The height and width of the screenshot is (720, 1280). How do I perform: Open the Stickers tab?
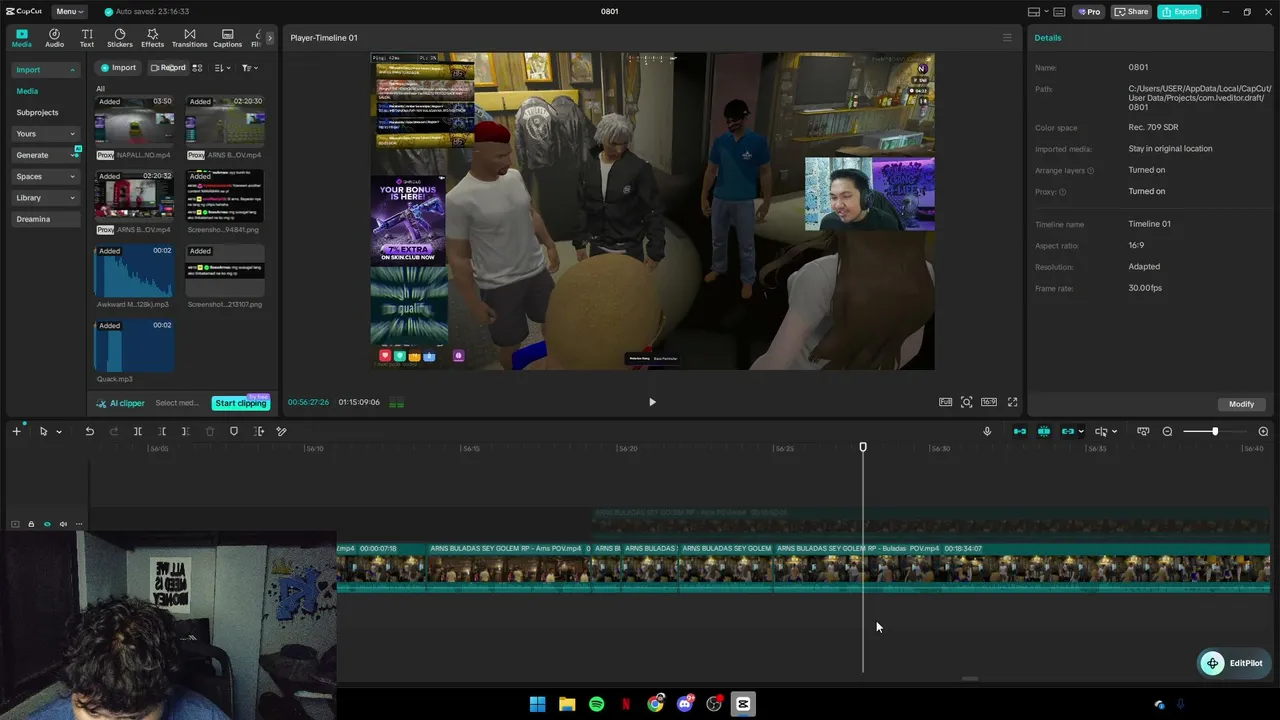tap(120, 38)
